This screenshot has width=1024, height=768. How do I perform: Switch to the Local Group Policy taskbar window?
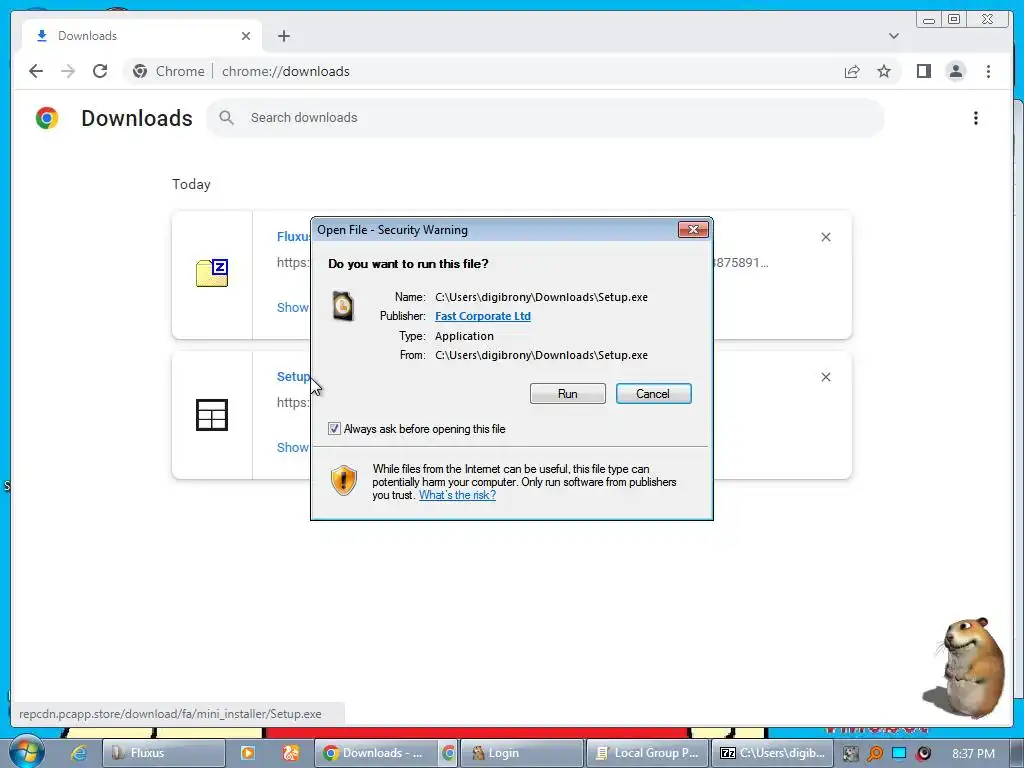[x=647, y=753]
